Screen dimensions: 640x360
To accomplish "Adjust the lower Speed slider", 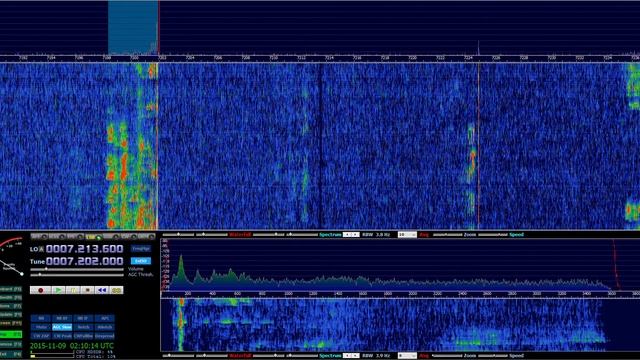I will (x=493, y=356).
